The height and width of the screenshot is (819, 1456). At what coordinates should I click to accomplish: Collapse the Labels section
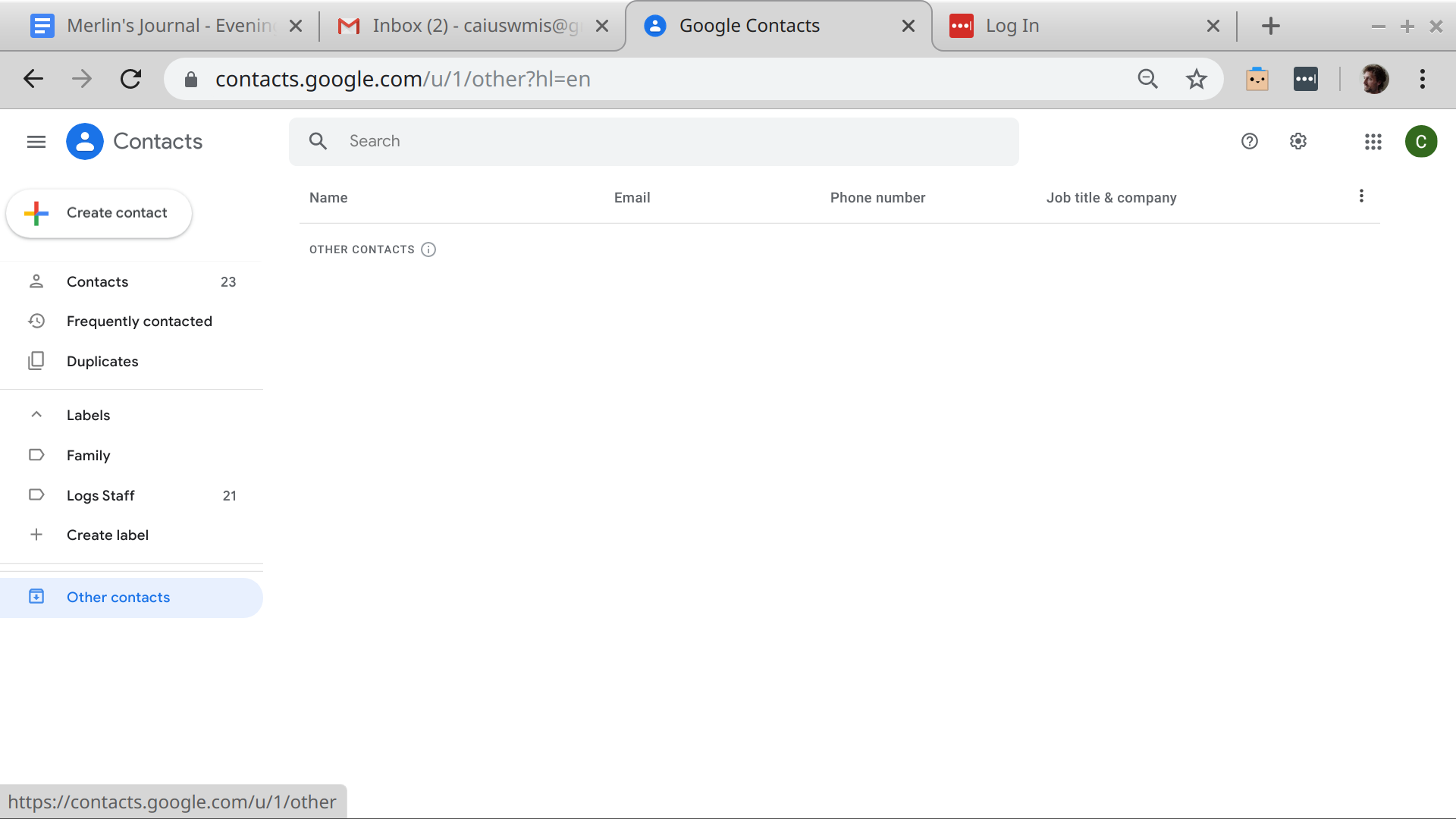[x=36, y=414]
